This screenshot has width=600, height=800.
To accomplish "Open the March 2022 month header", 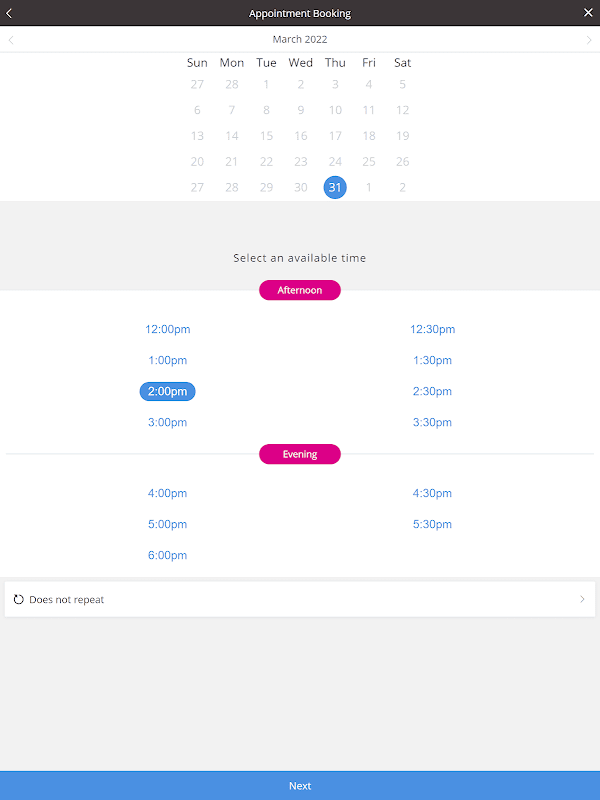I will coord(300,40).
